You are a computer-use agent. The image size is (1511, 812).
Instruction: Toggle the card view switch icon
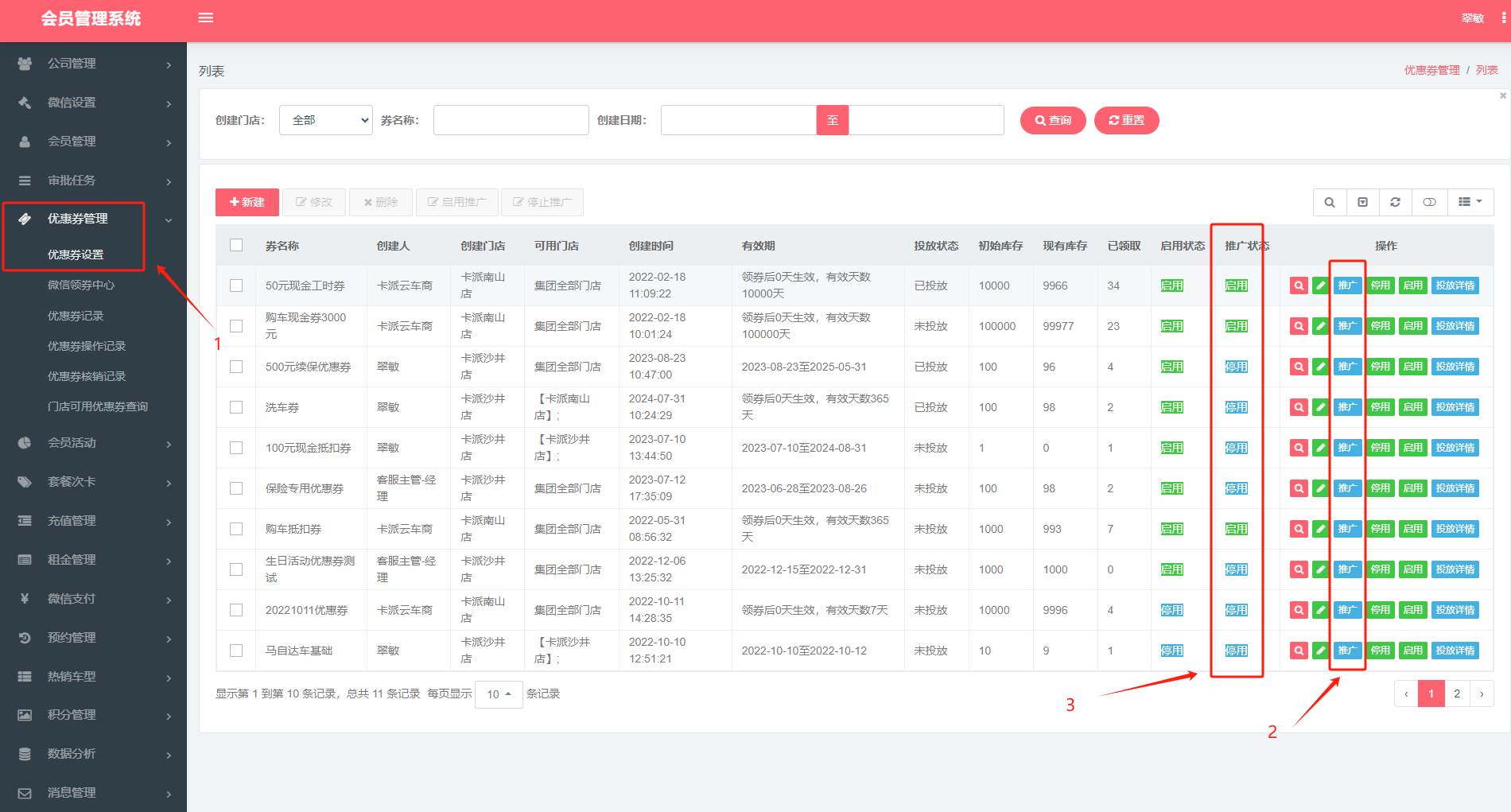coord(1429,202)
